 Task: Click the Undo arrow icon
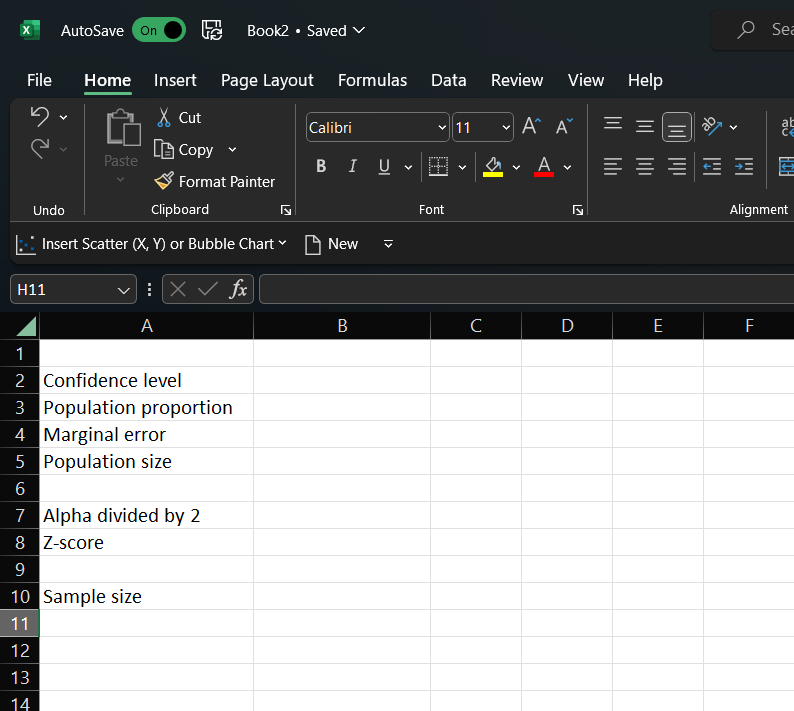[x=39, y=116]
